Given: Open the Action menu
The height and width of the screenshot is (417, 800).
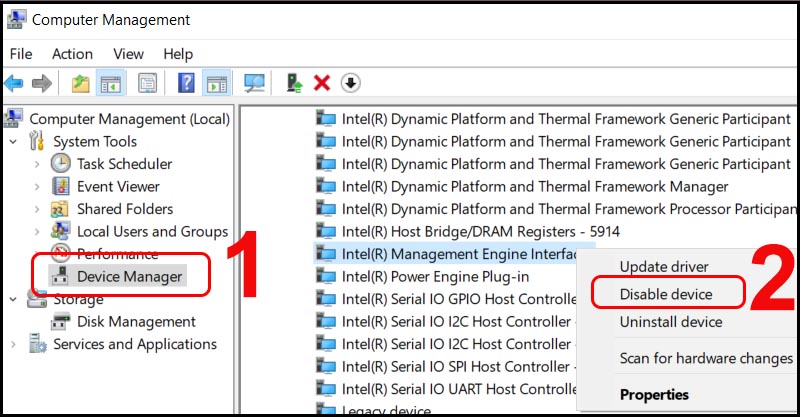Looking at the screenshot, I should 72,53.
